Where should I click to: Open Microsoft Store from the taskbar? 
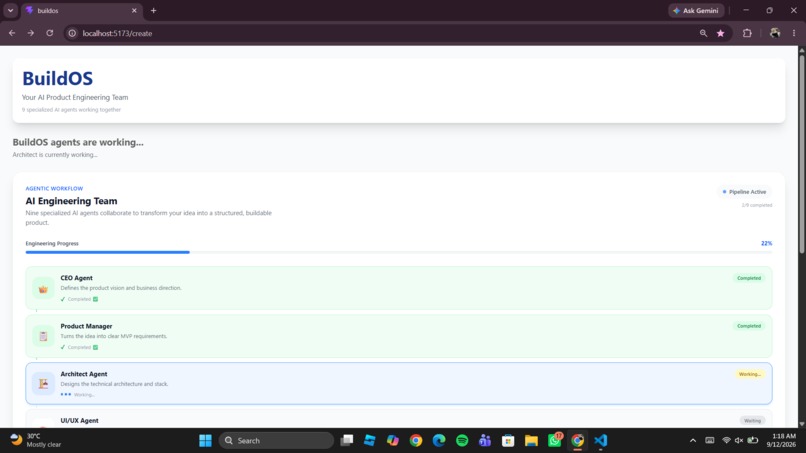pos(508,441)
